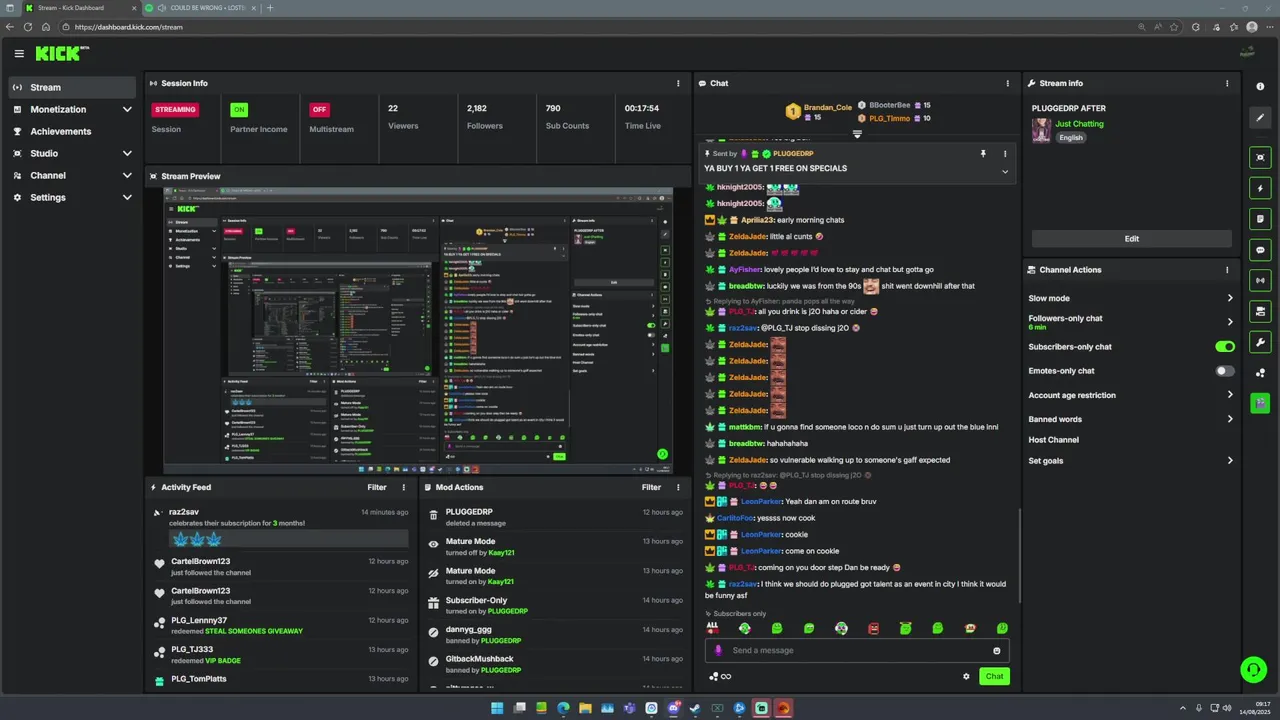Open Session Info three-dot options
1280x720 pixels.
pyautogui.click(x=678, y=83)
